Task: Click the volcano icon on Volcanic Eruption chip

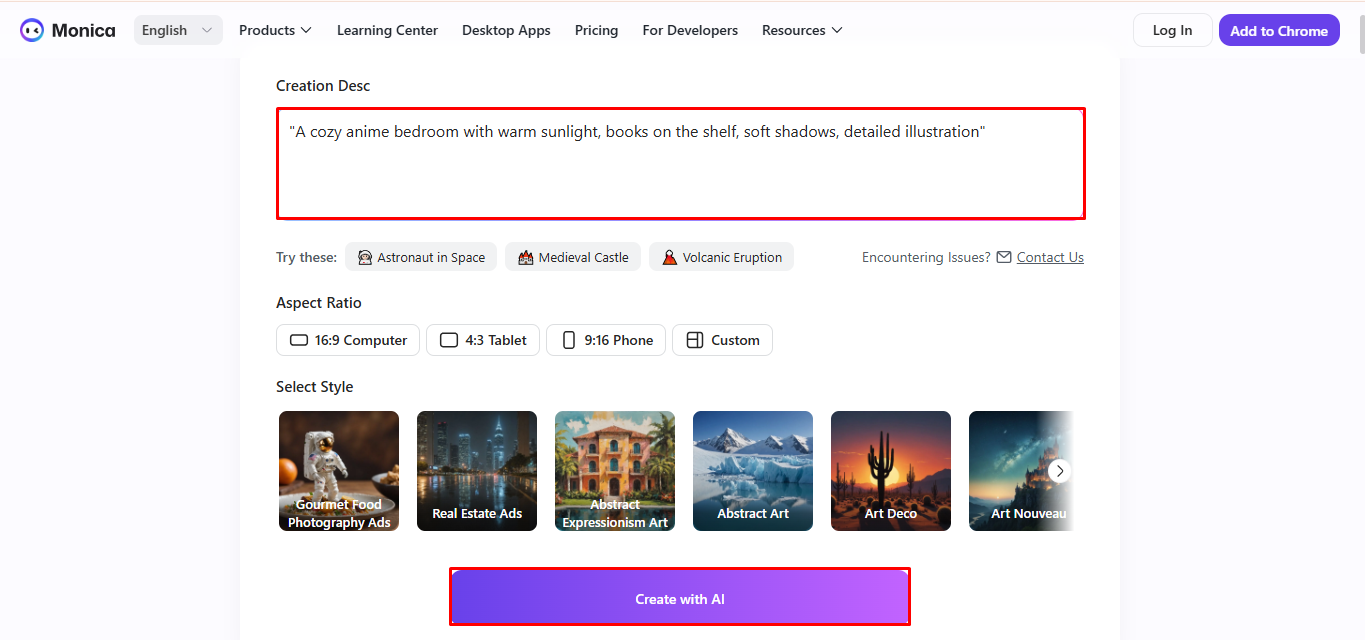Action: pyautogui.click(x=669, y=257)
